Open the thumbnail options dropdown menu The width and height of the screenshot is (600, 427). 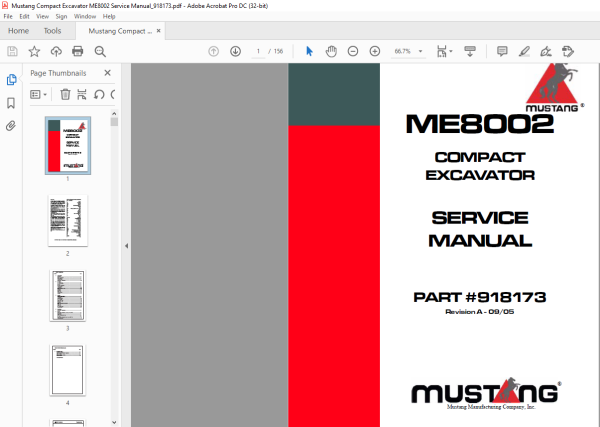pyautogui.click(x=38, y=94)
